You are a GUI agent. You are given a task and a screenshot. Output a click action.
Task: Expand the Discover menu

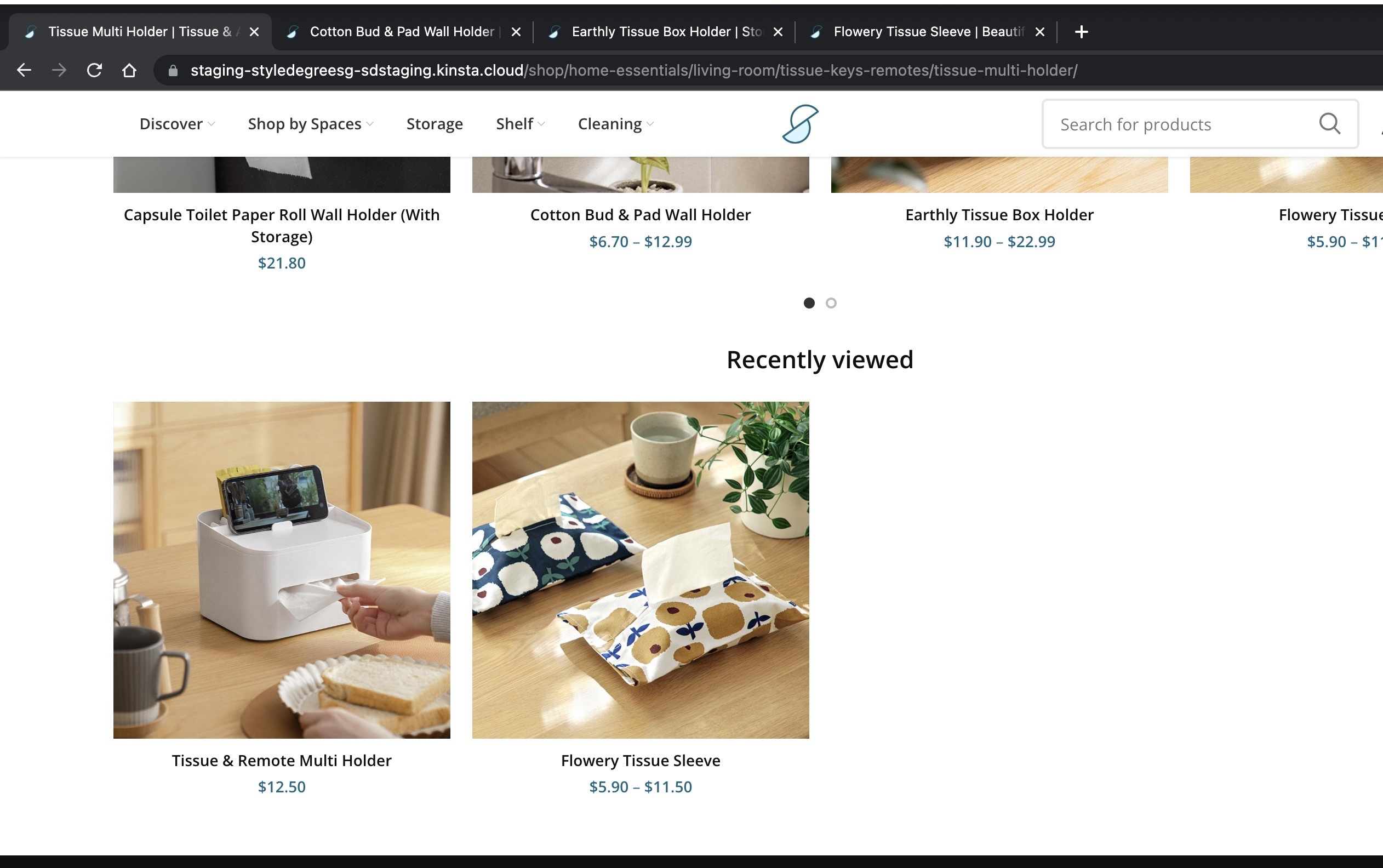[x=177, y=124]
